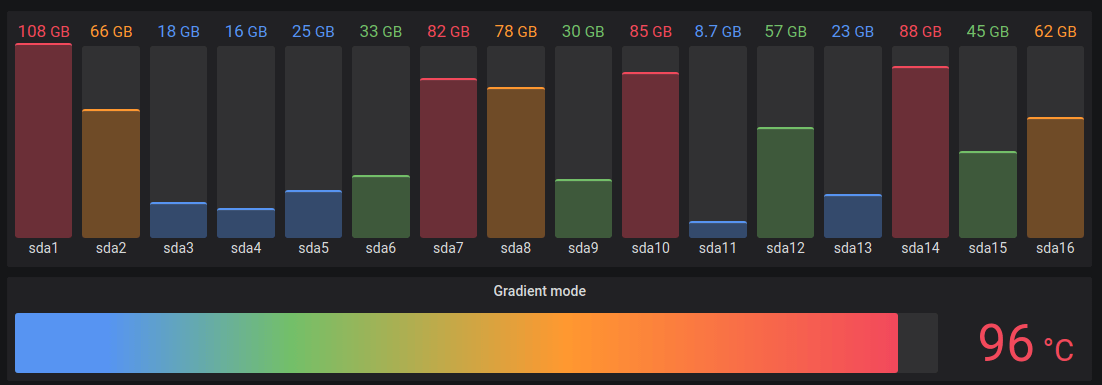Select the orange sda8 bar
The image size is (1102, 385).
[516, 162]
